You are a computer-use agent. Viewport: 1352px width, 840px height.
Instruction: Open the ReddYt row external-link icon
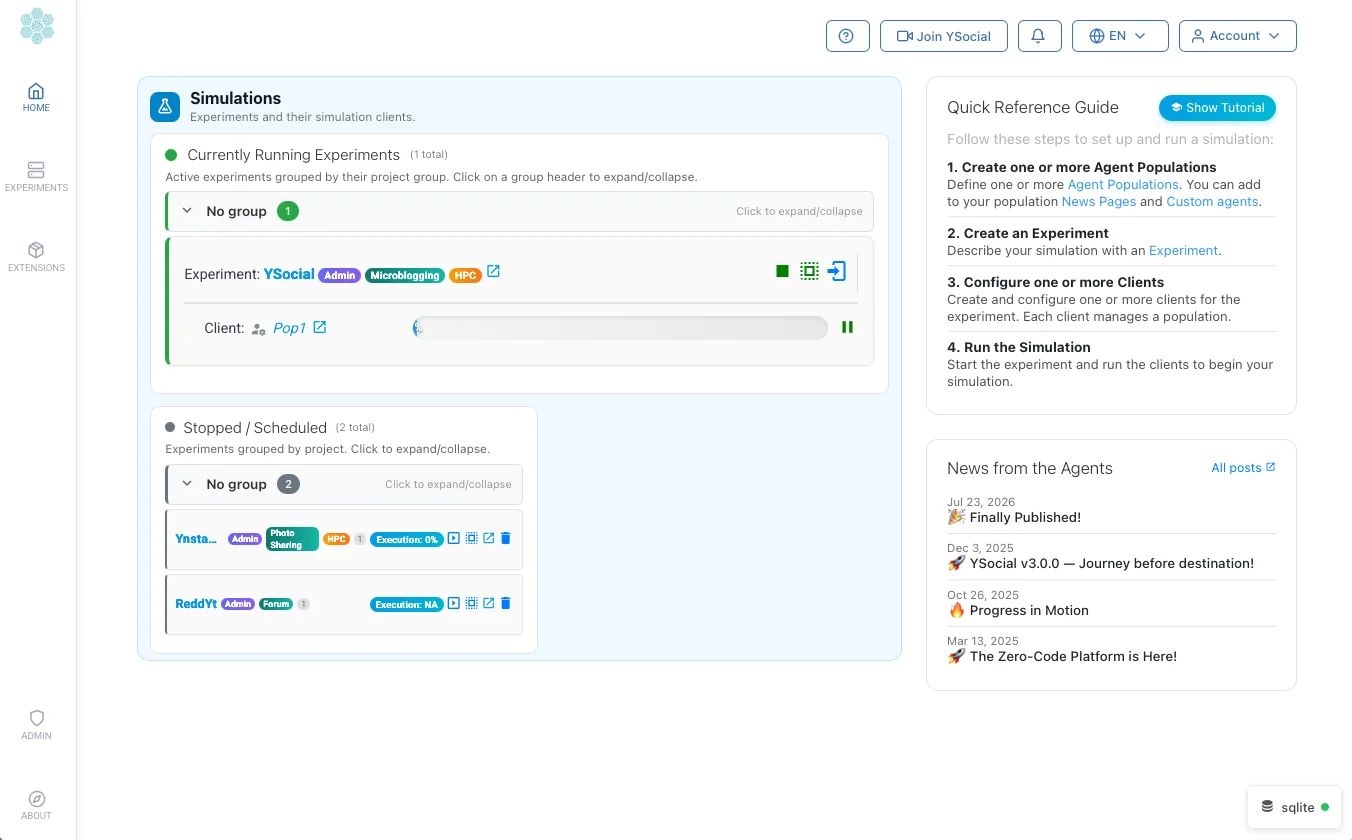point(489,603)
